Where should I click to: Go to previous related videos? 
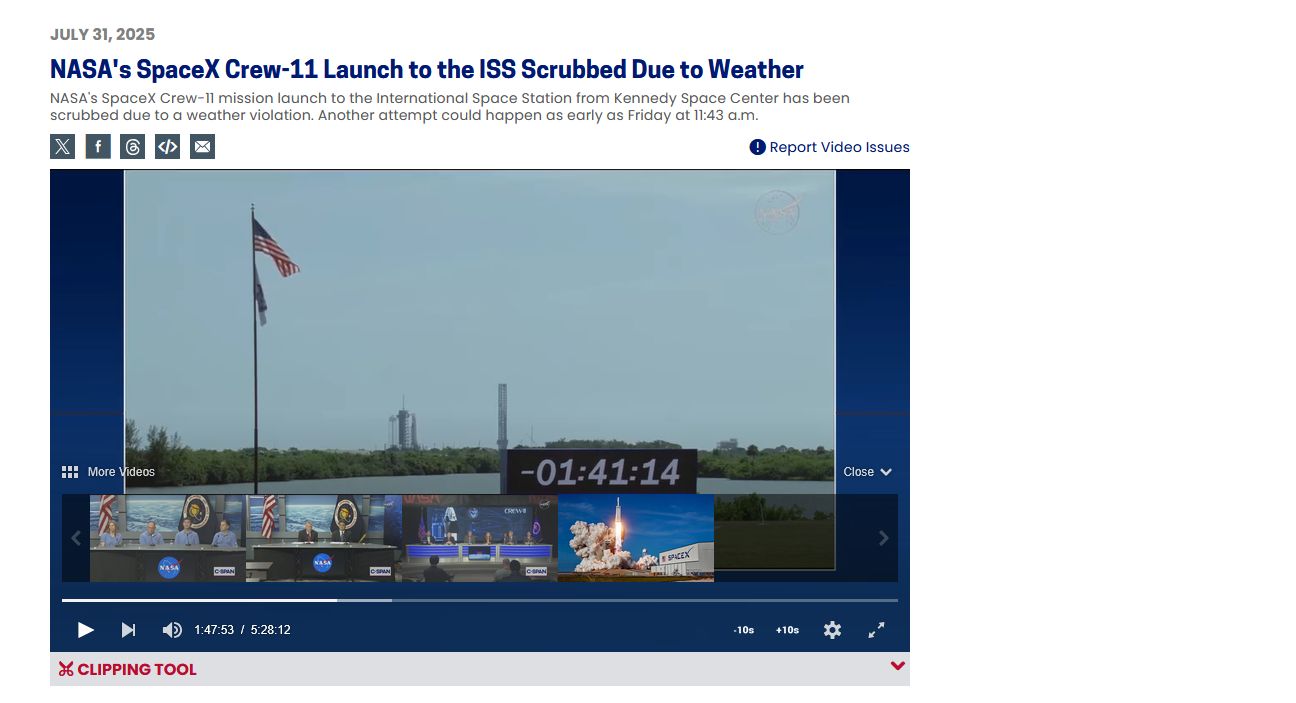pyautogui.click(x=75, y=538)
